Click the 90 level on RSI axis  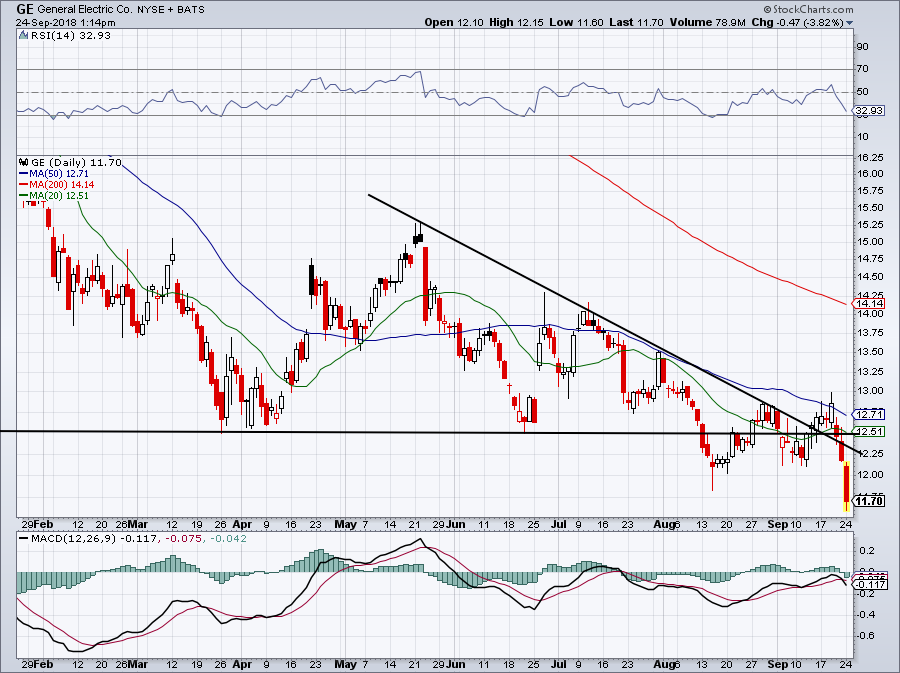tap(862, 46)
